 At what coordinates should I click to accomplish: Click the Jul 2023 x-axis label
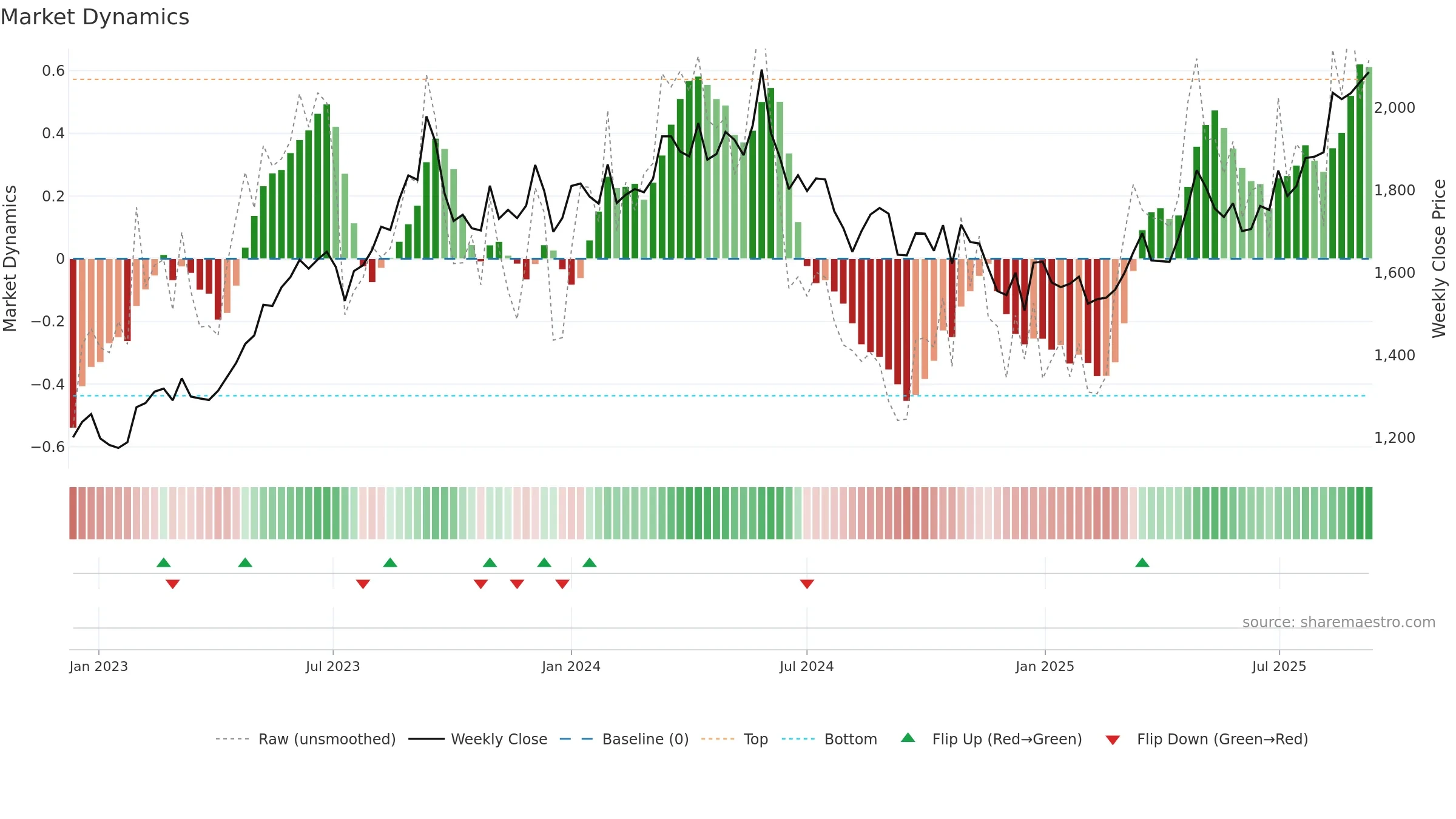[x=333, y=666]
